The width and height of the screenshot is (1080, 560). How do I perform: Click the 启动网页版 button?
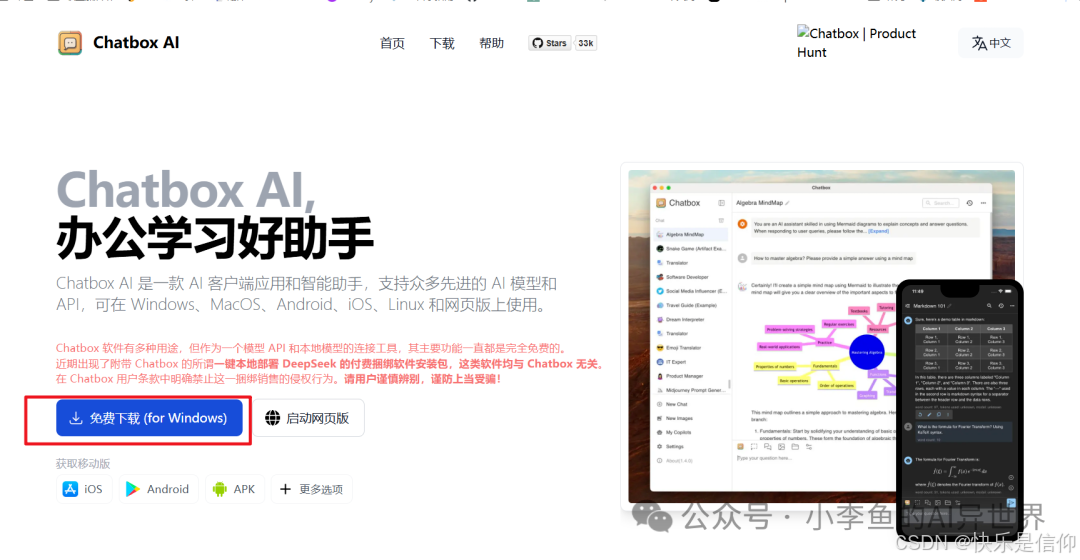pos(308,418)
